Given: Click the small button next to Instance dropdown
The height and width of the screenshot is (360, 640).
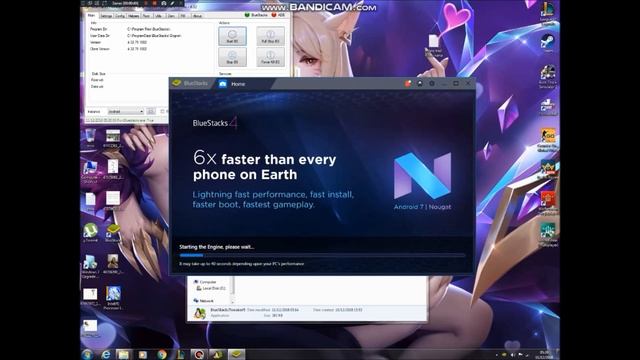Looking at the screenshot, I should pos(151,111).
